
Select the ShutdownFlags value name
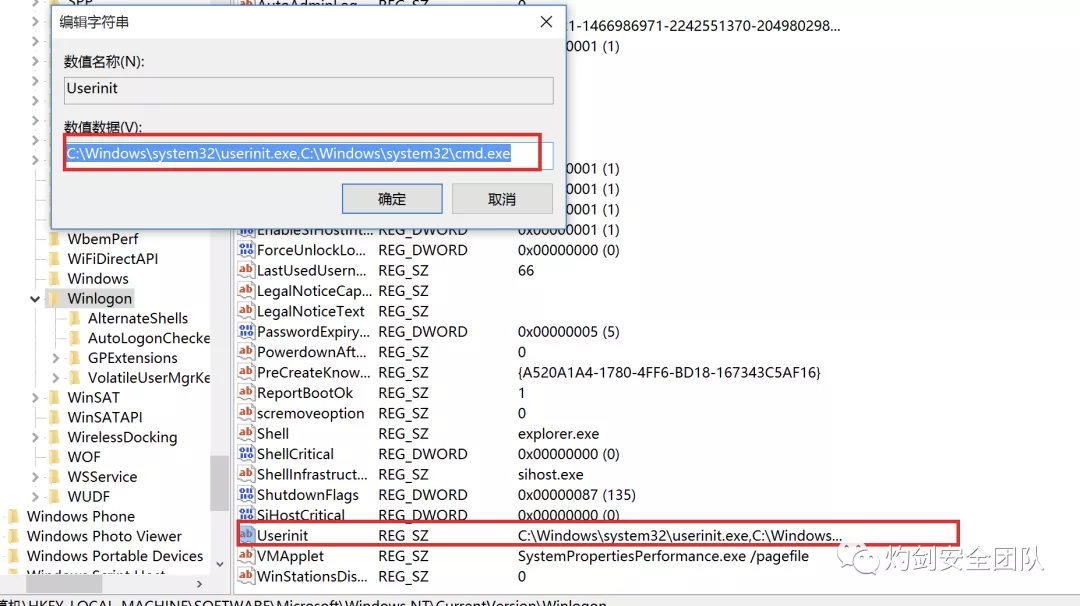pos(308,495)
